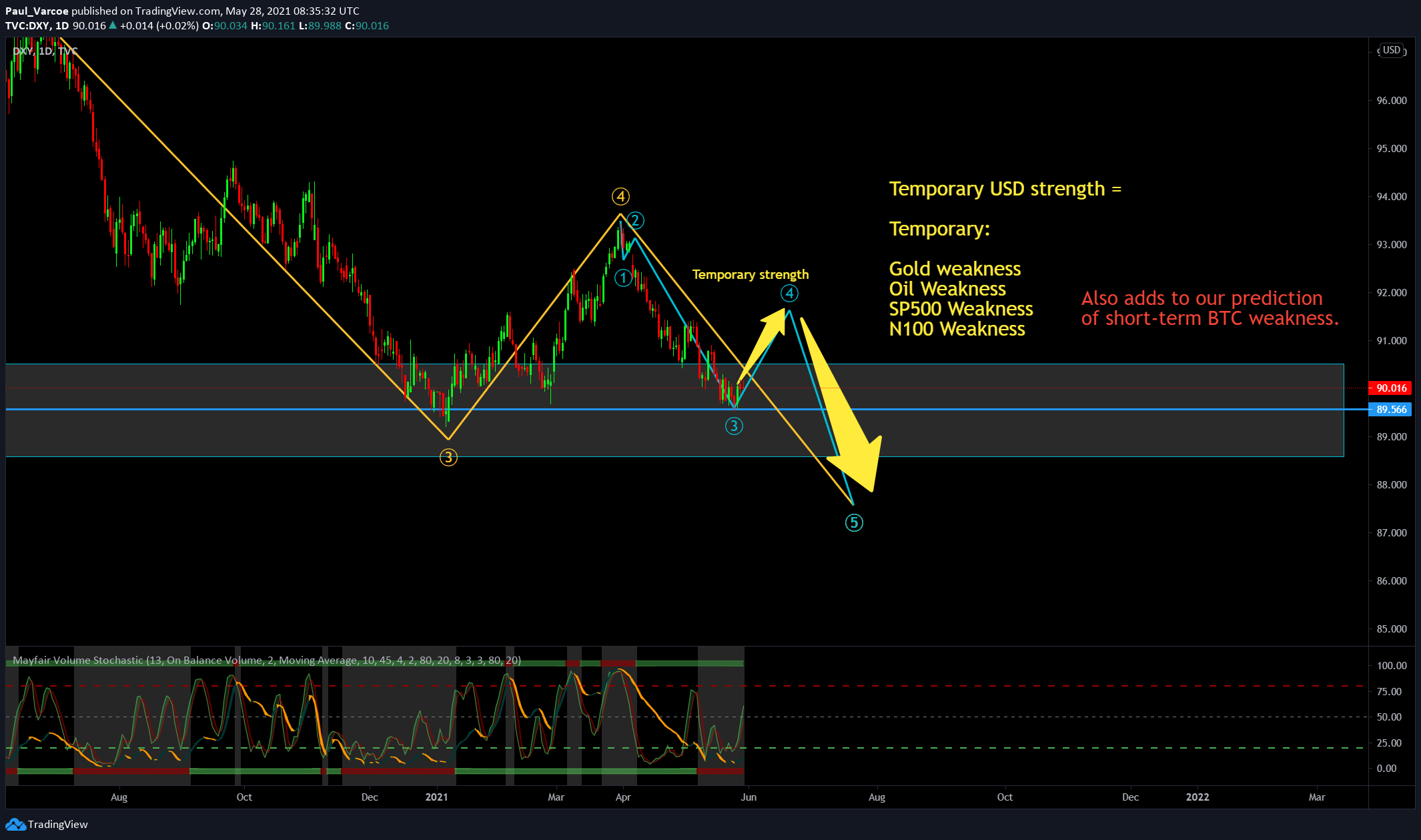Click the Apr label on time axis

tap(623, 797)
